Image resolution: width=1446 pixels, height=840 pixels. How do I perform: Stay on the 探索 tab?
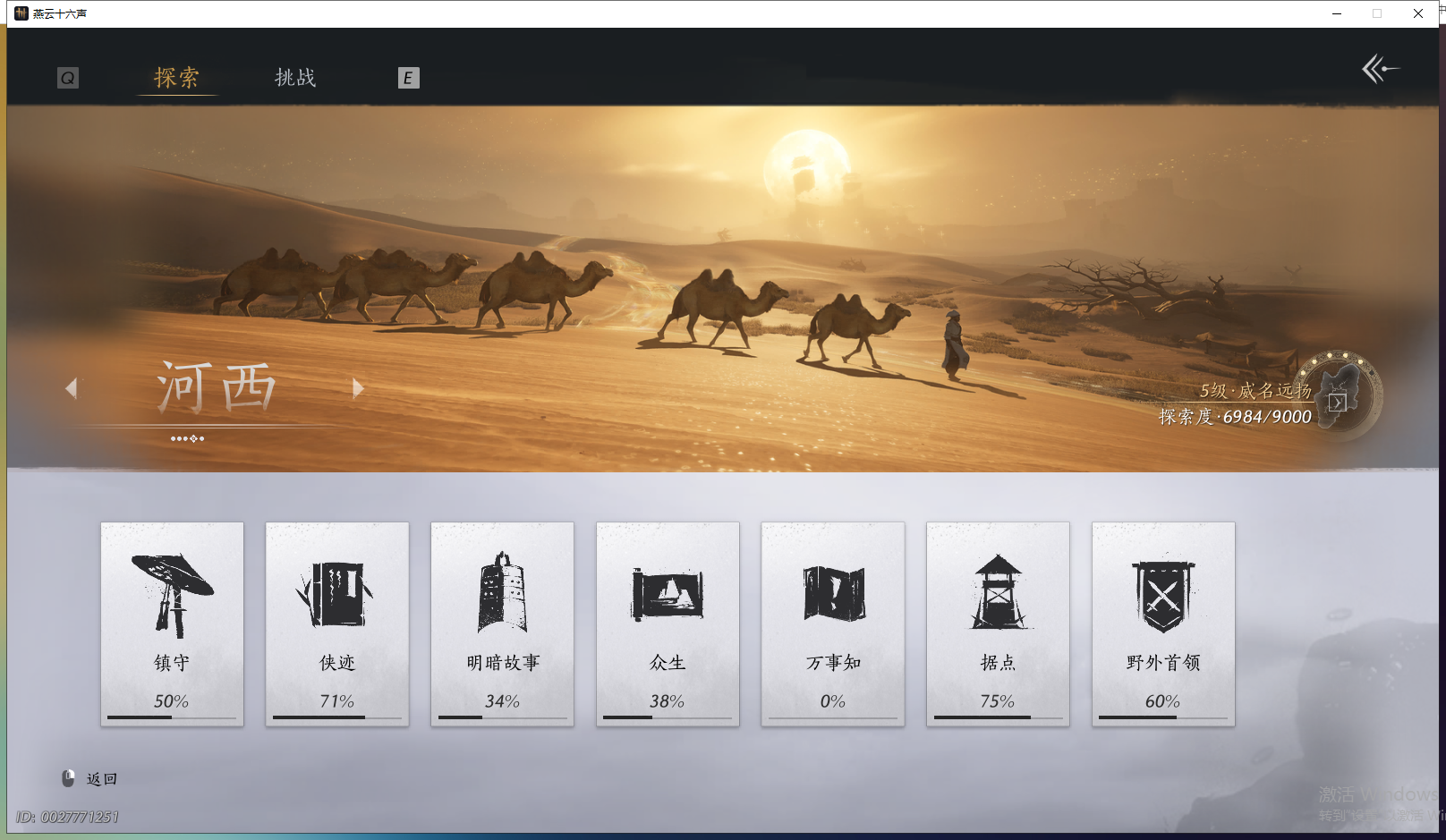(x=177, y=79)
